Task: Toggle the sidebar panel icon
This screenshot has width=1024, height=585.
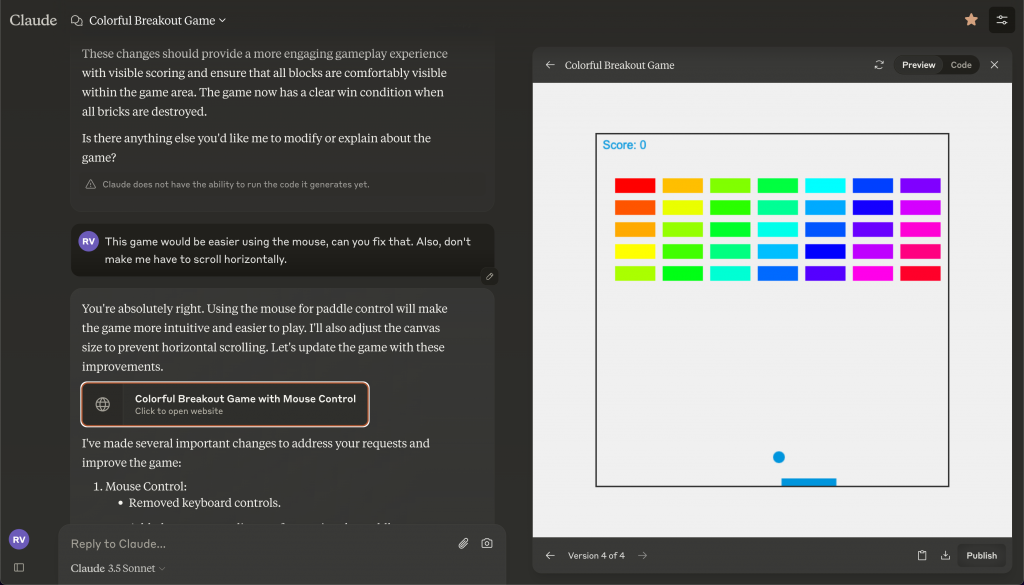Action: pos(18,567)
